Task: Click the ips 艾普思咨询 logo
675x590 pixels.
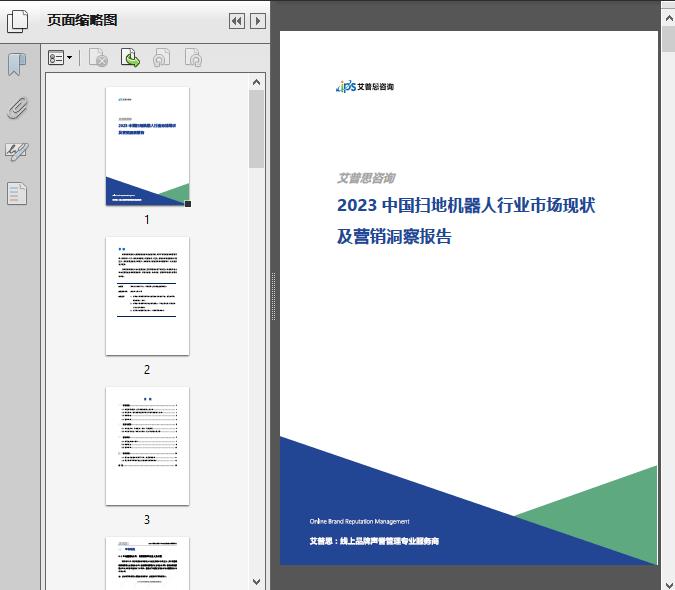Action: click(365, 86)
